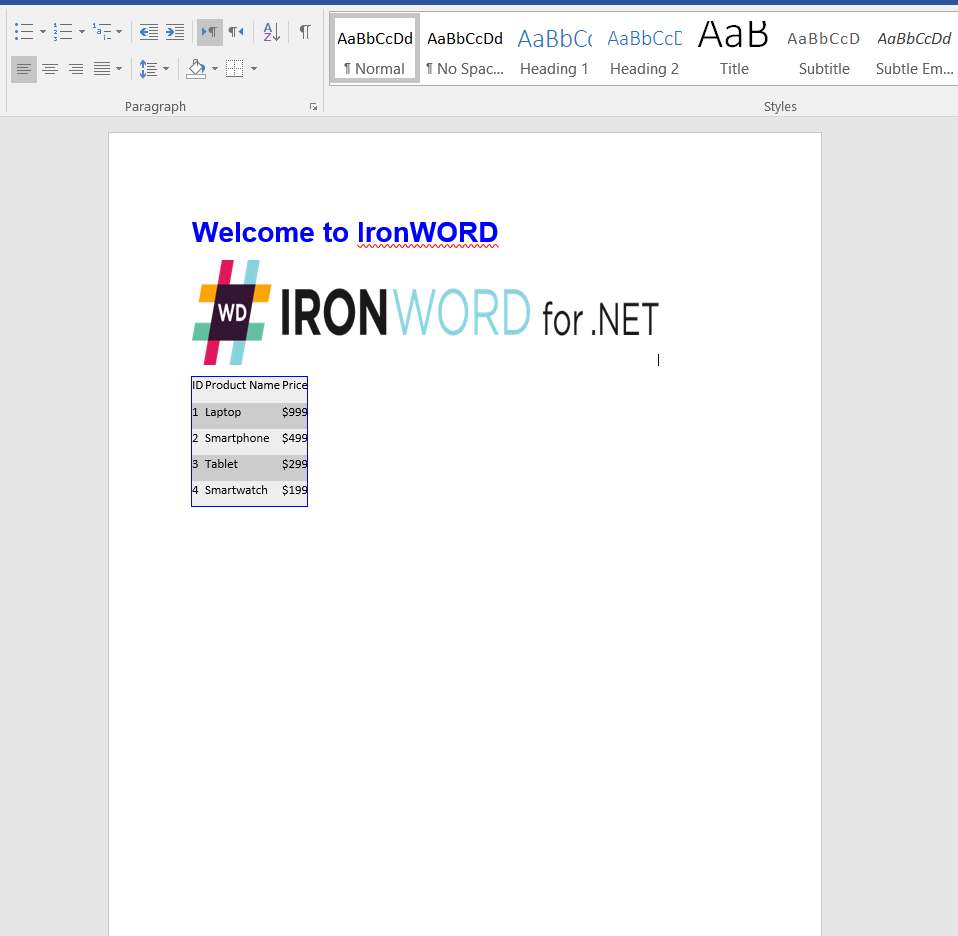
Task: Select the No Spacing style
Action: point(465,50)
